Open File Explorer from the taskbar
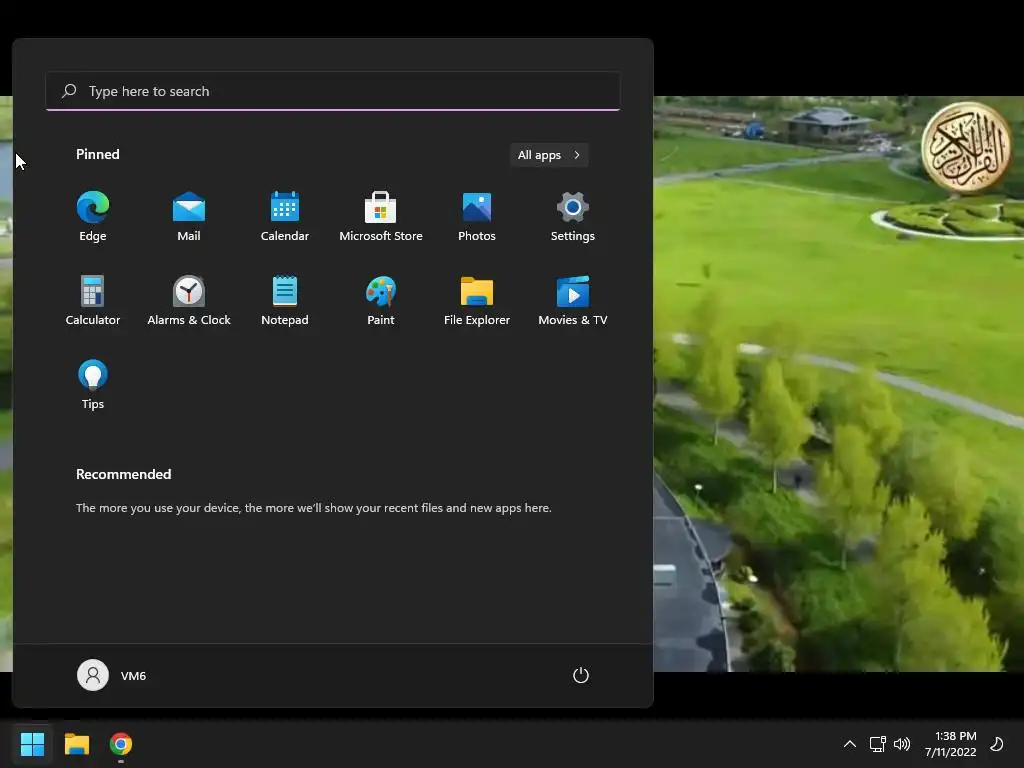The width and height of the screenshot is (1024, 768). 76,744
